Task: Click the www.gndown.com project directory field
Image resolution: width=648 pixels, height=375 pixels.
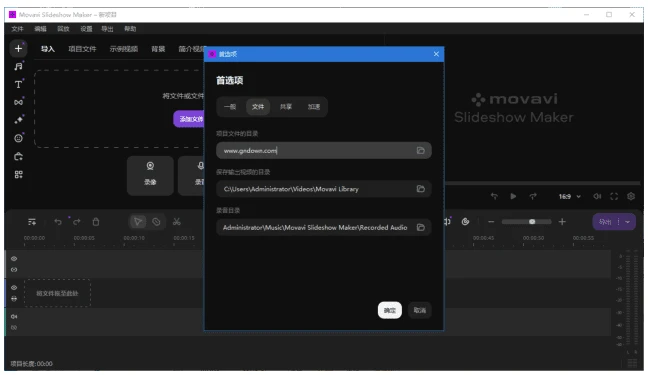Action: point(324,150)
